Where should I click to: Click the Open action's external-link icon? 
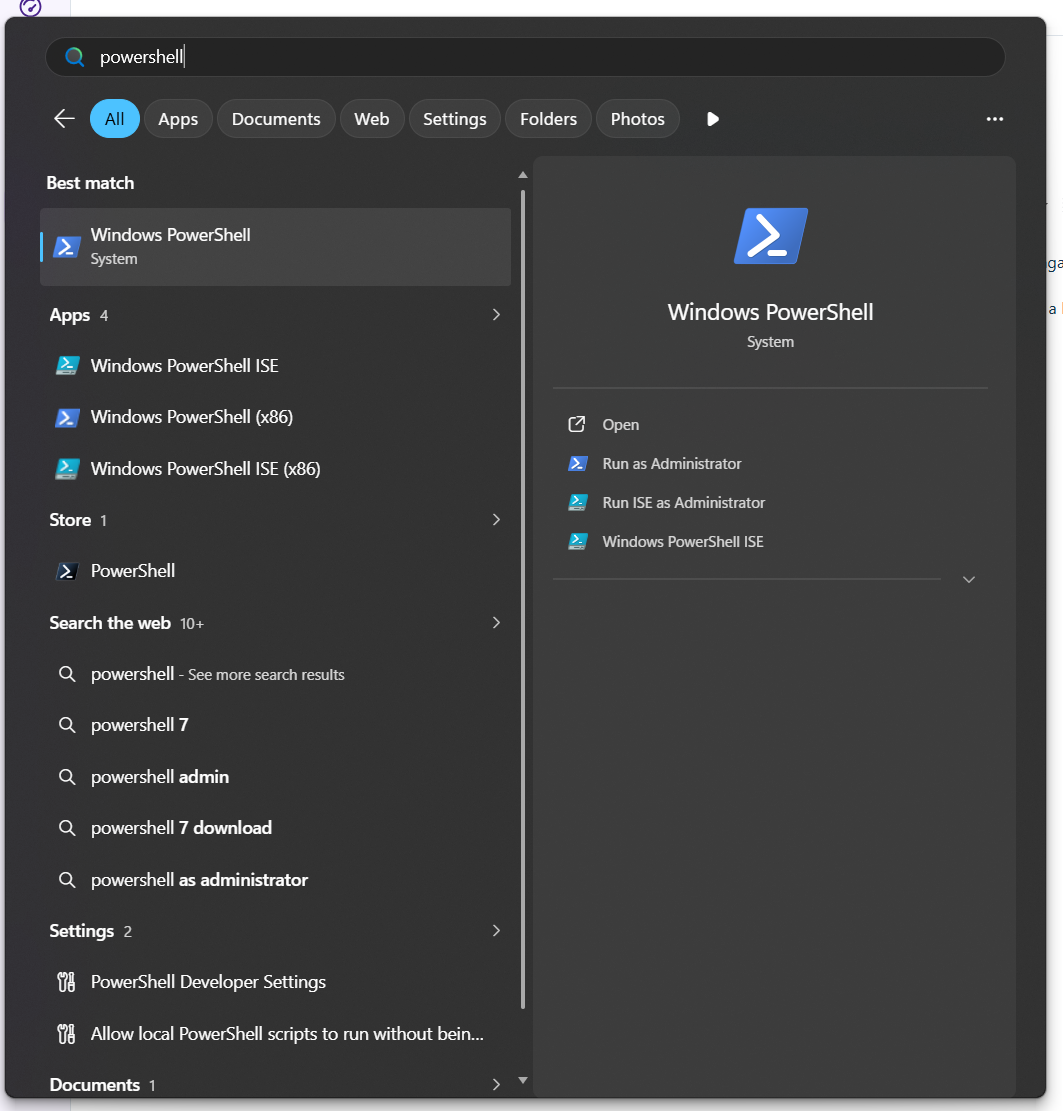click(x=577, y=424)
